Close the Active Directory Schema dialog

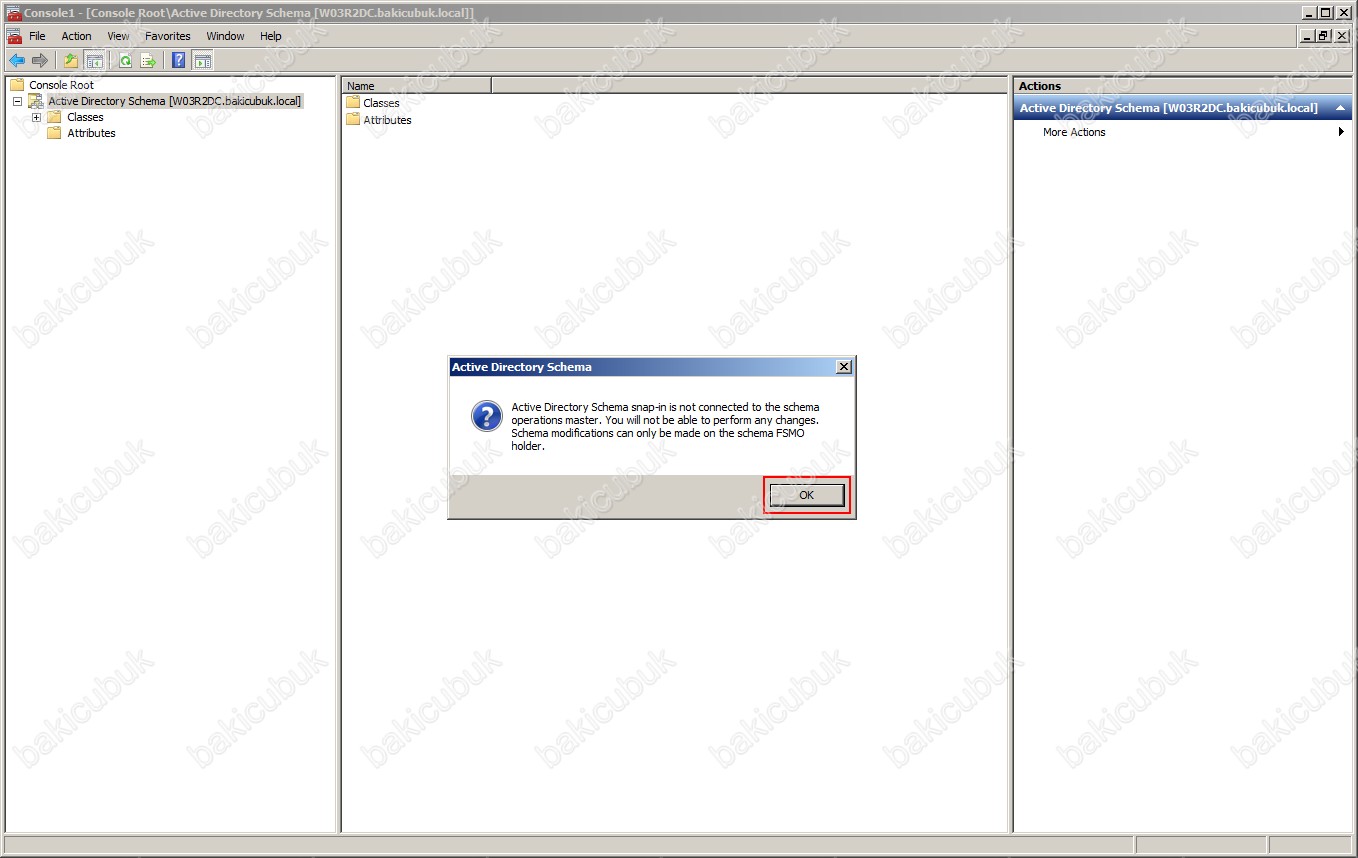tap(844, 367)
